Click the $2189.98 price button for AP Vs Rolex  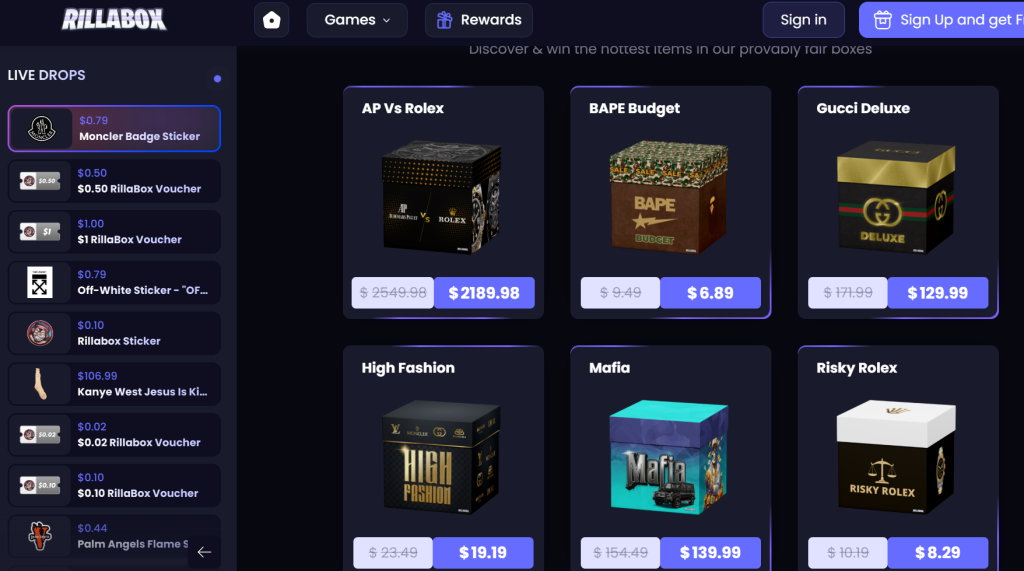[x=484, y=293]
